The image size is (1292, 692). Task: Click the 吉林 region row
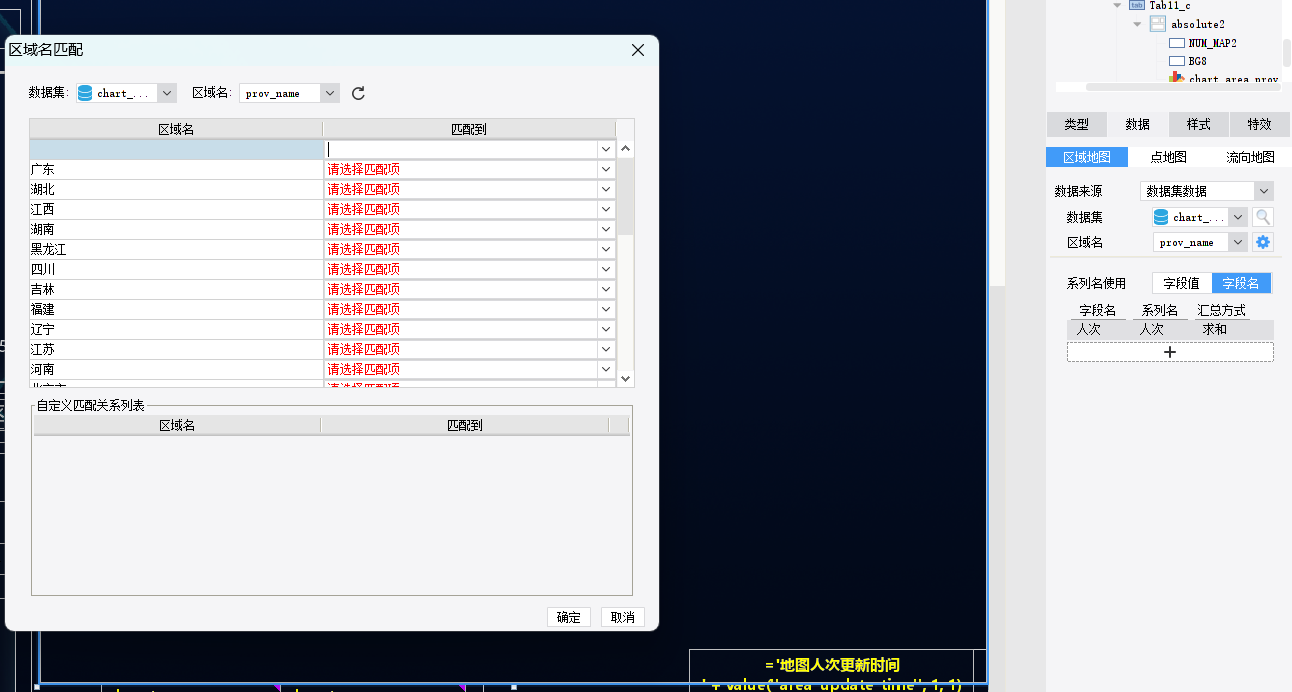pyautogui.click(x=176, y=289)
